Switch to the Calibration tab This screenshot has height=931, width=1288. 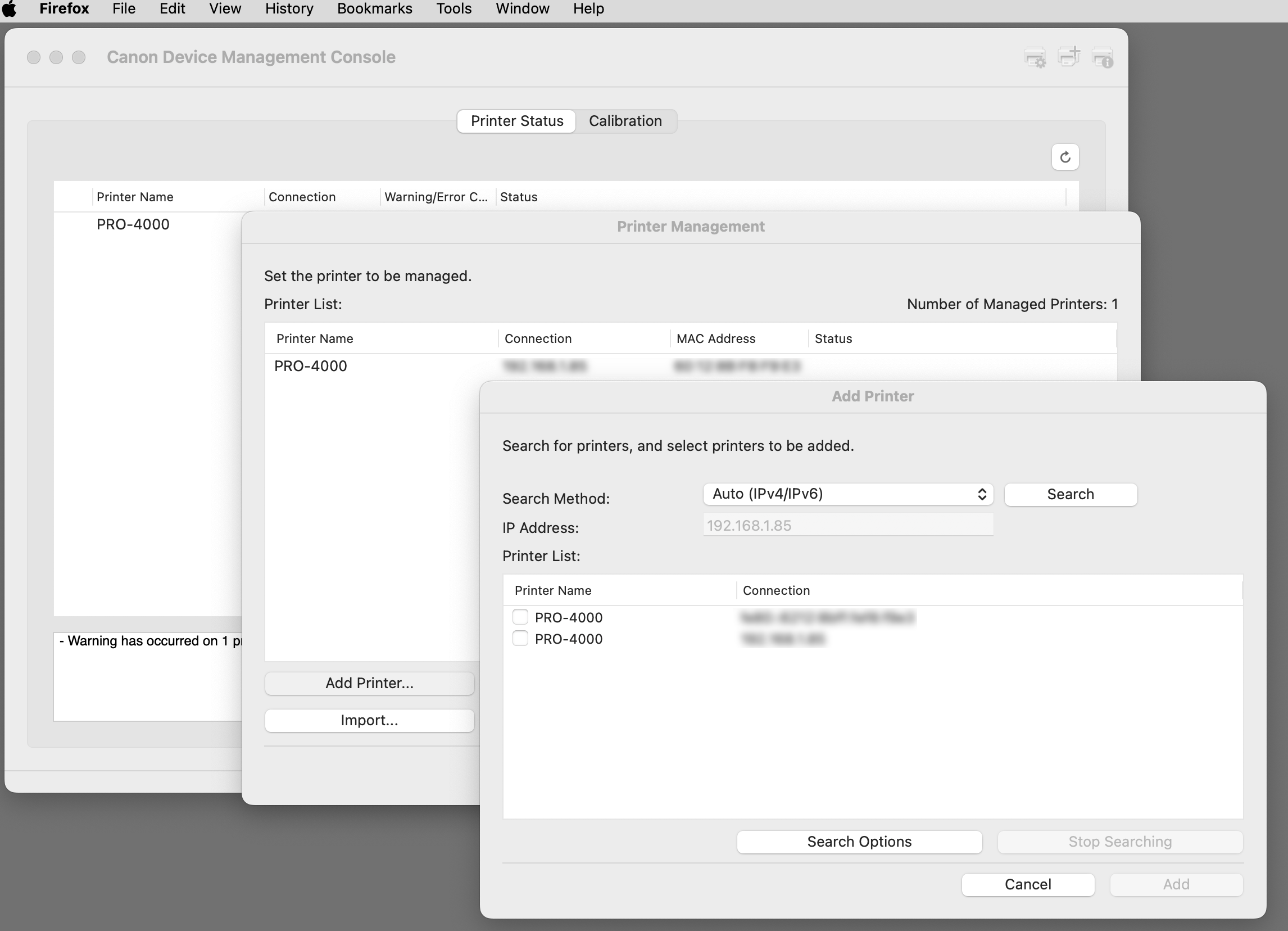tap(625, 121)
